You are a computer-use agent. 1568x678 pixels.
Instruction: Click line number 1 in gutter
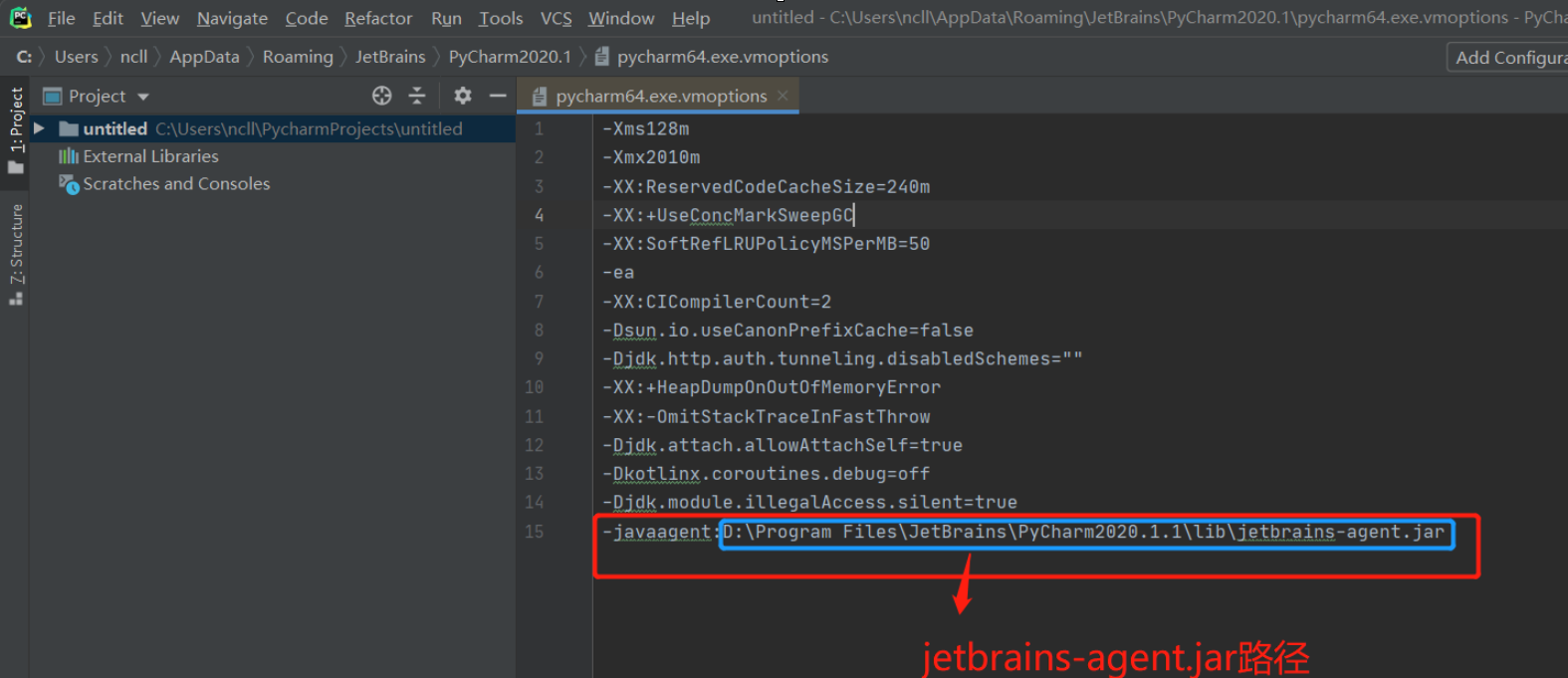click(x=539, y=128)
